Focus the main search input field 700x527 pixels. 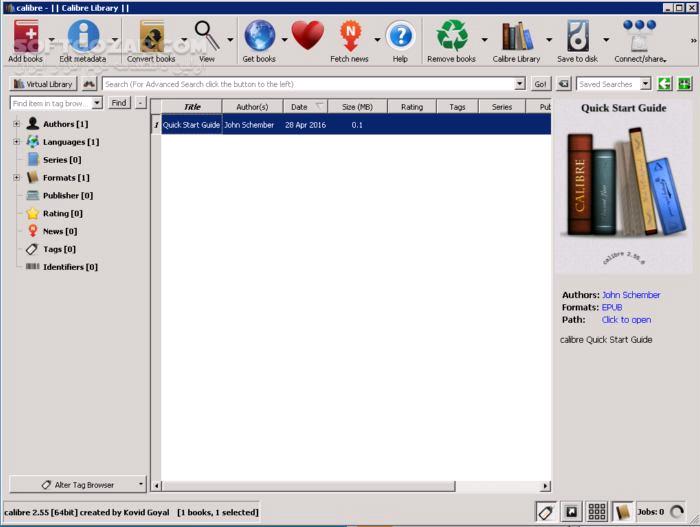[308, 84]
